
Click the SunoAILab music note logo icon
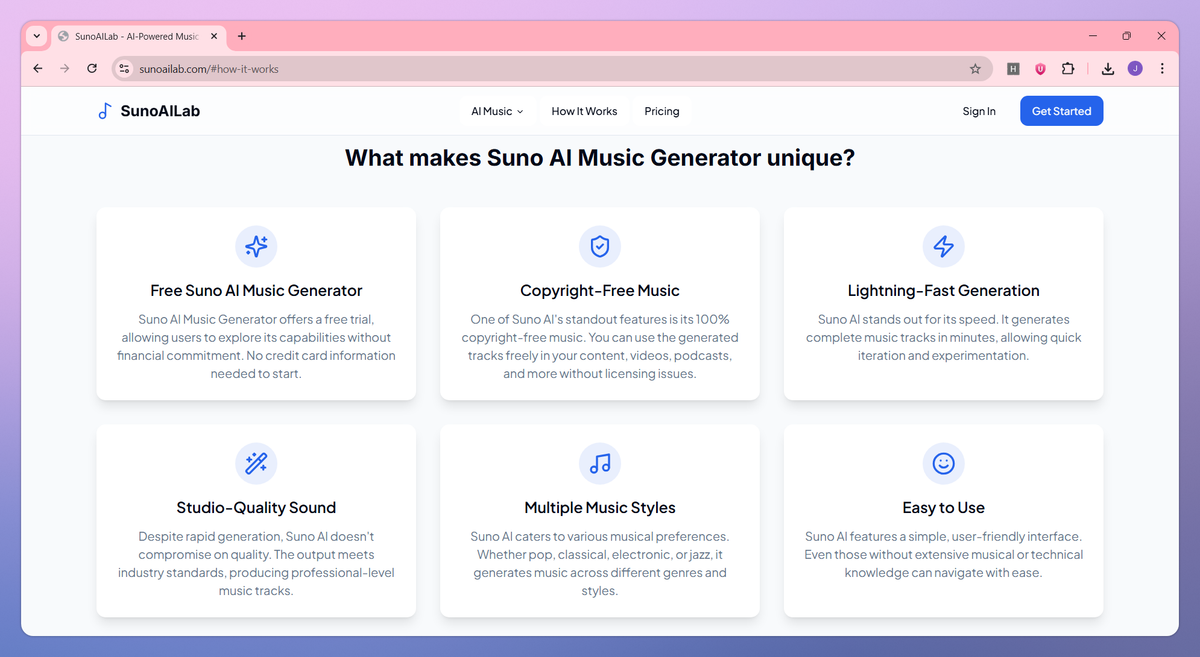[104, 111]
